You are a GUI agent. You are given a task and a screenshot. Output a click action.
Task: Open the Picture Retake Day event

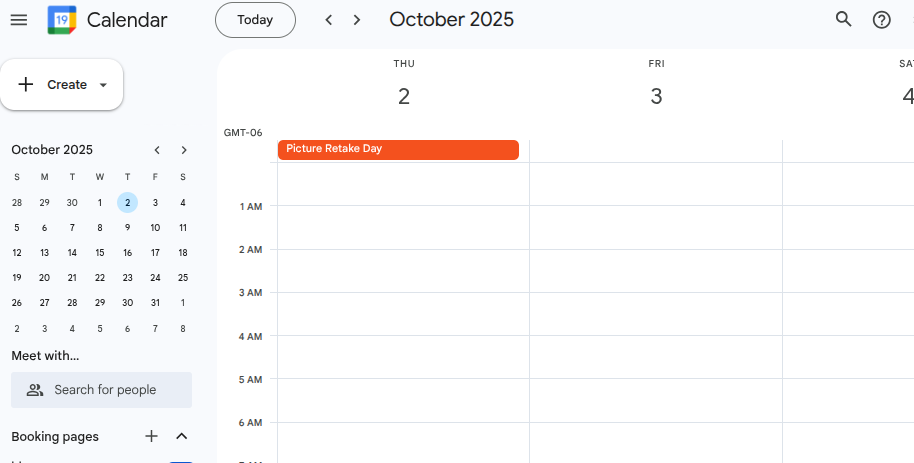398,150
